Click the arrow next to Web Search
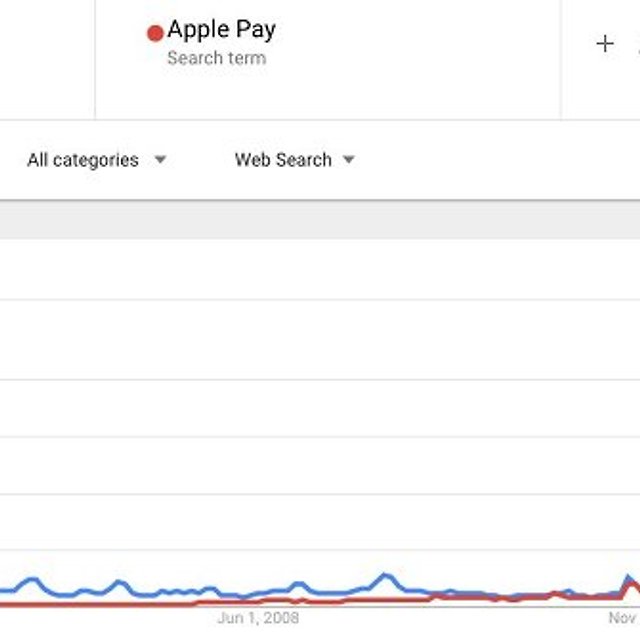The image size is (640, 640). pos(349,159)
